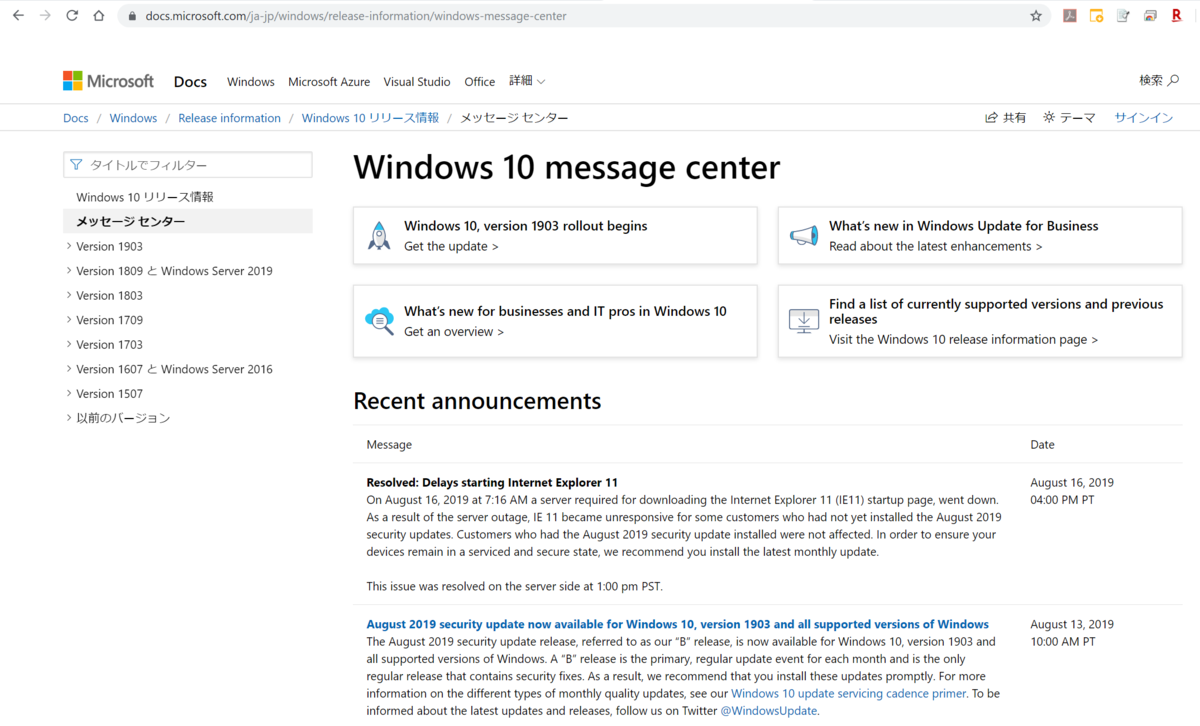Click the Date column header
Image resolution: width=1200 pixels, height=726 pixels.
[x=1042, y=444]
